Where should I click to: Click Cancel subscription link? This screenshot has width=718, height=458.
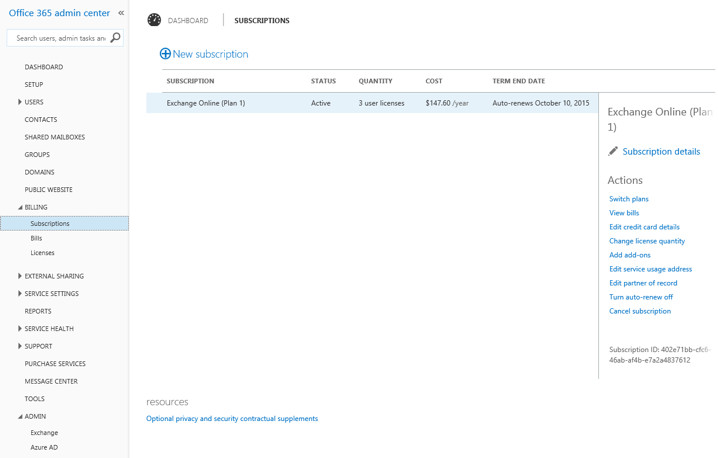click(x=640, y=311)
